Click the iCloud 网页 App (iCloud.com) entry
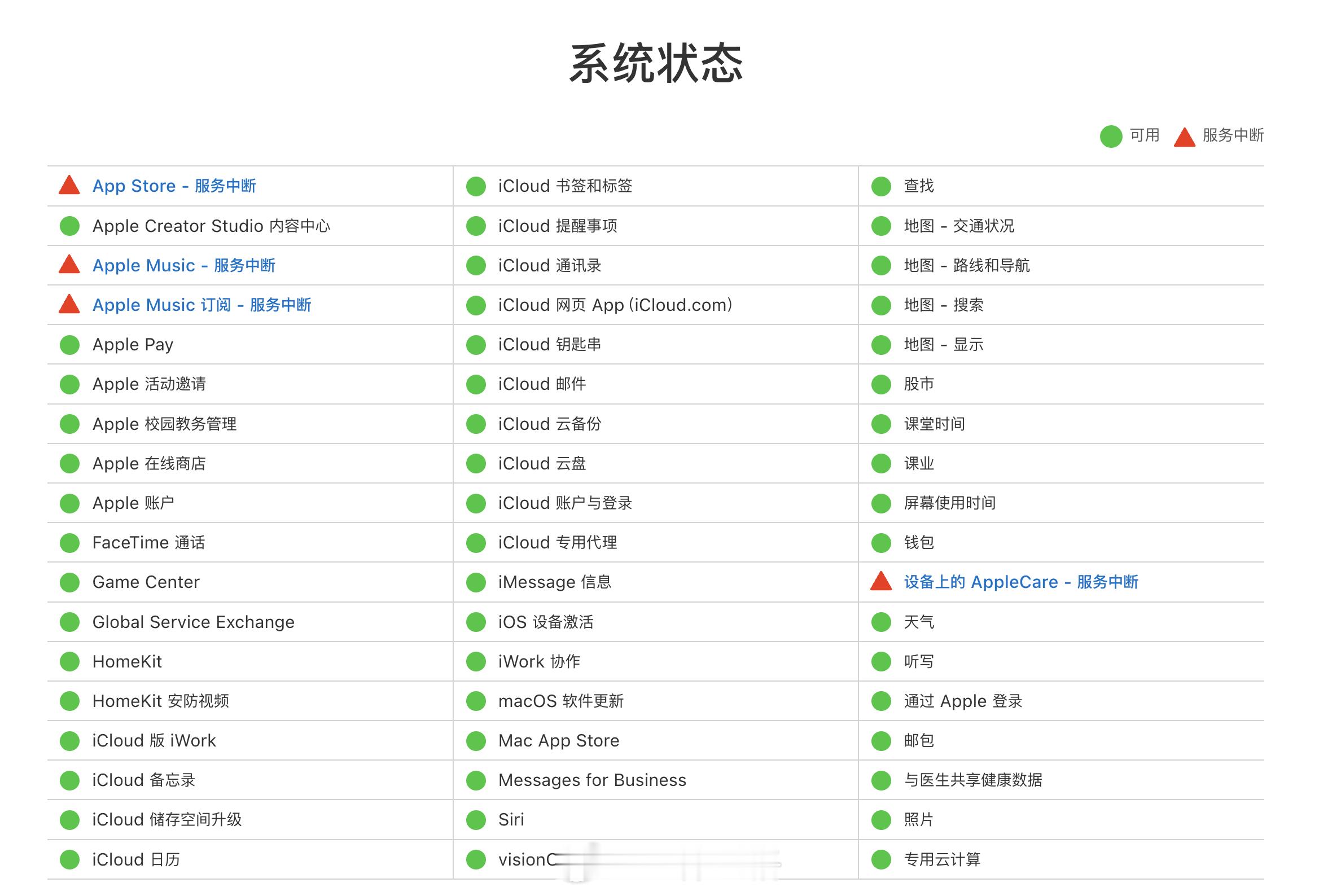Image resolution: width=1341 pixels, height=896 pixels. pos(616,305)
